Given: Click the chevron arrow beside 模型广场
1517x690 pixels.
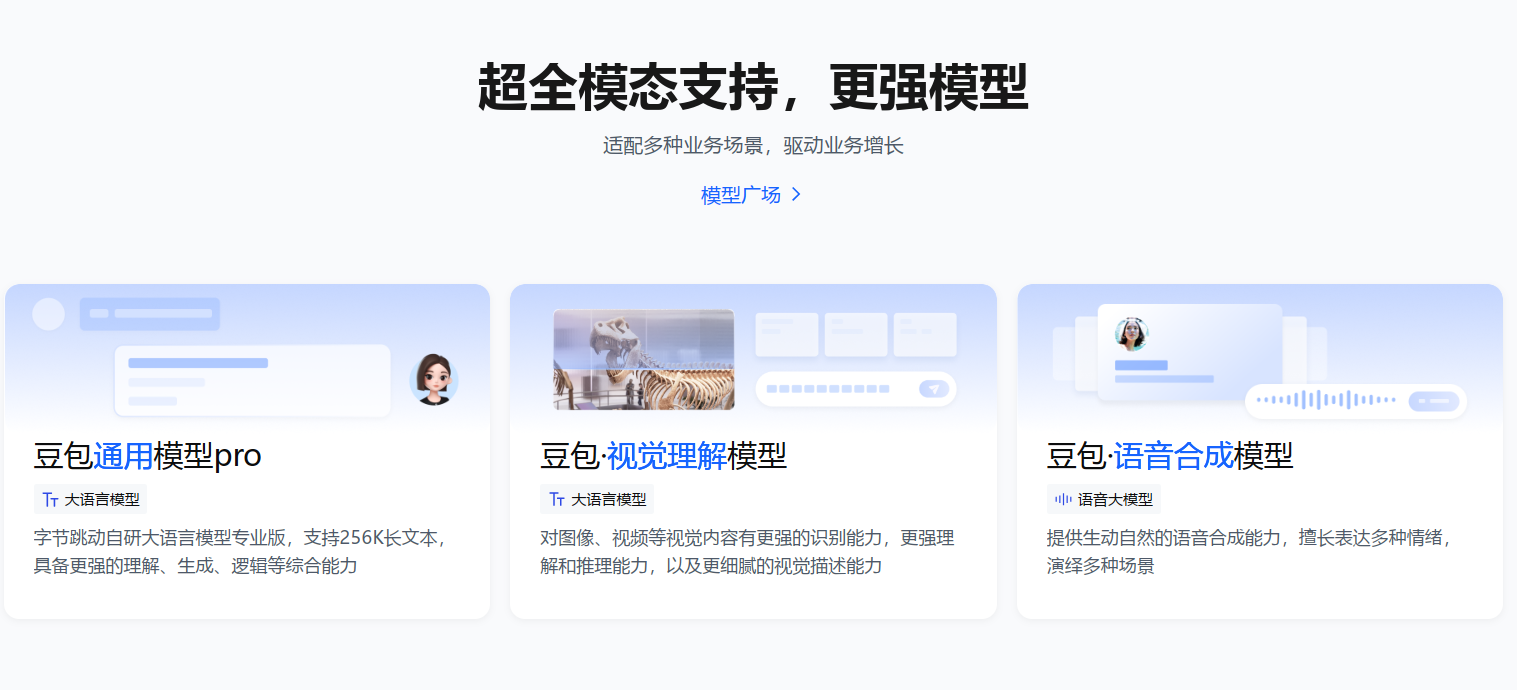Looking at the screenshot, I should tap(796, 195).
